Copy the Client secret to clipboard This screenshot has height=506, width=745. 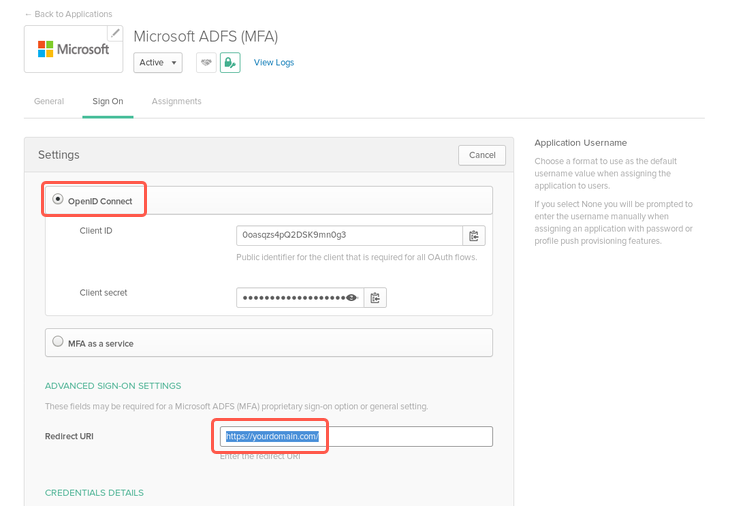pyautogui.click(x=375, y=297)
